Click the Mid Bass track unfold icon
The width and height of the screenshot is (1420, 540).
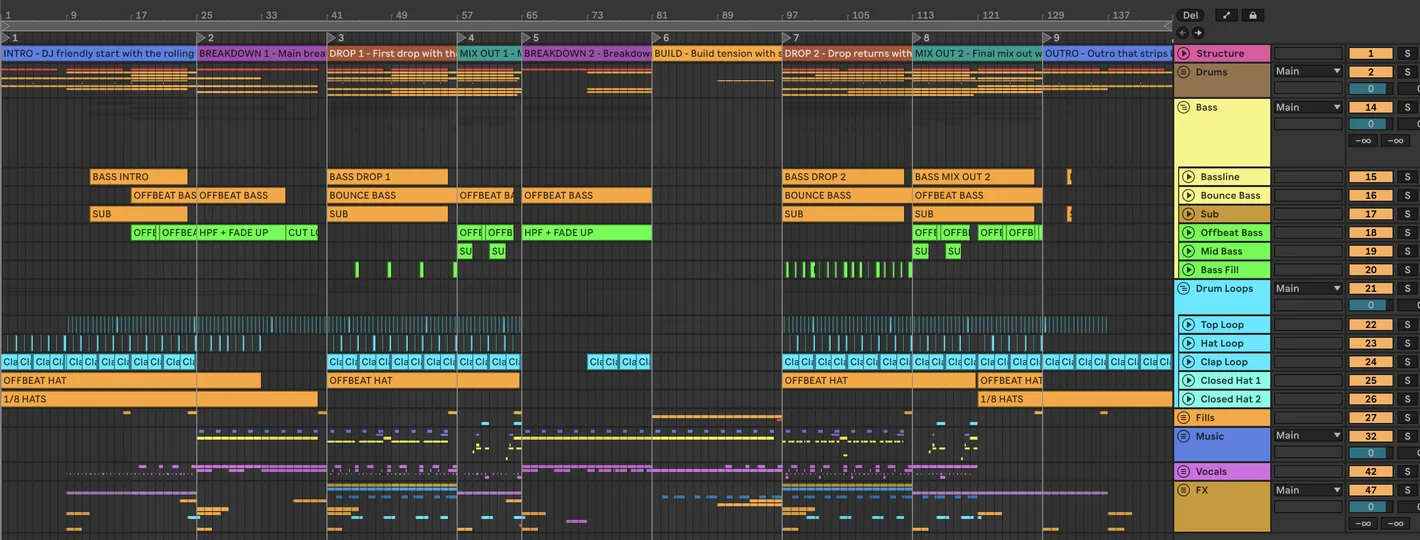click(x=1189, y=251)
